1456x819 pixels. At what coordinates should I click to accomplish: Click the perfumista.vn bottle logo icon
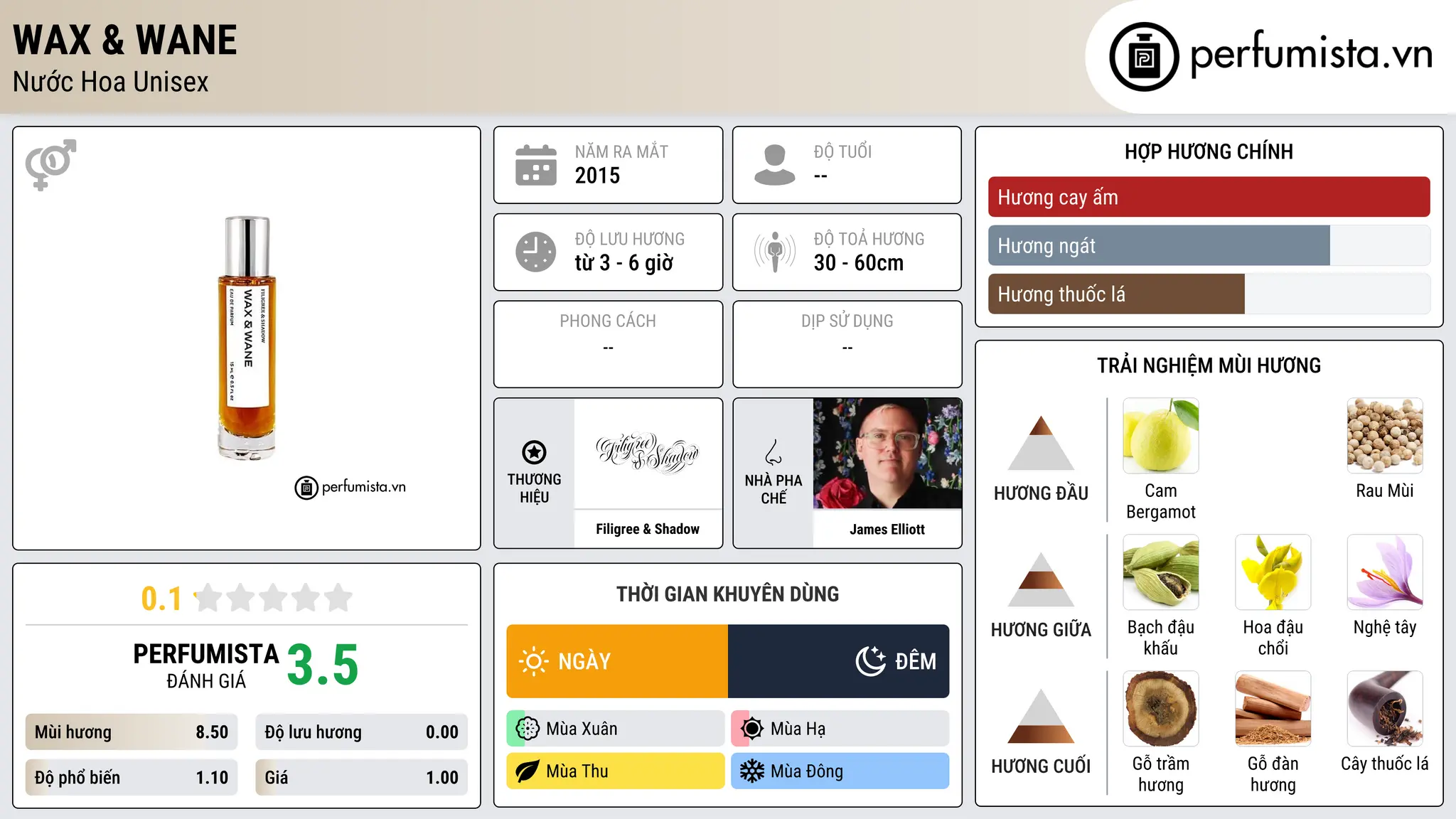tap(1144, 57)
